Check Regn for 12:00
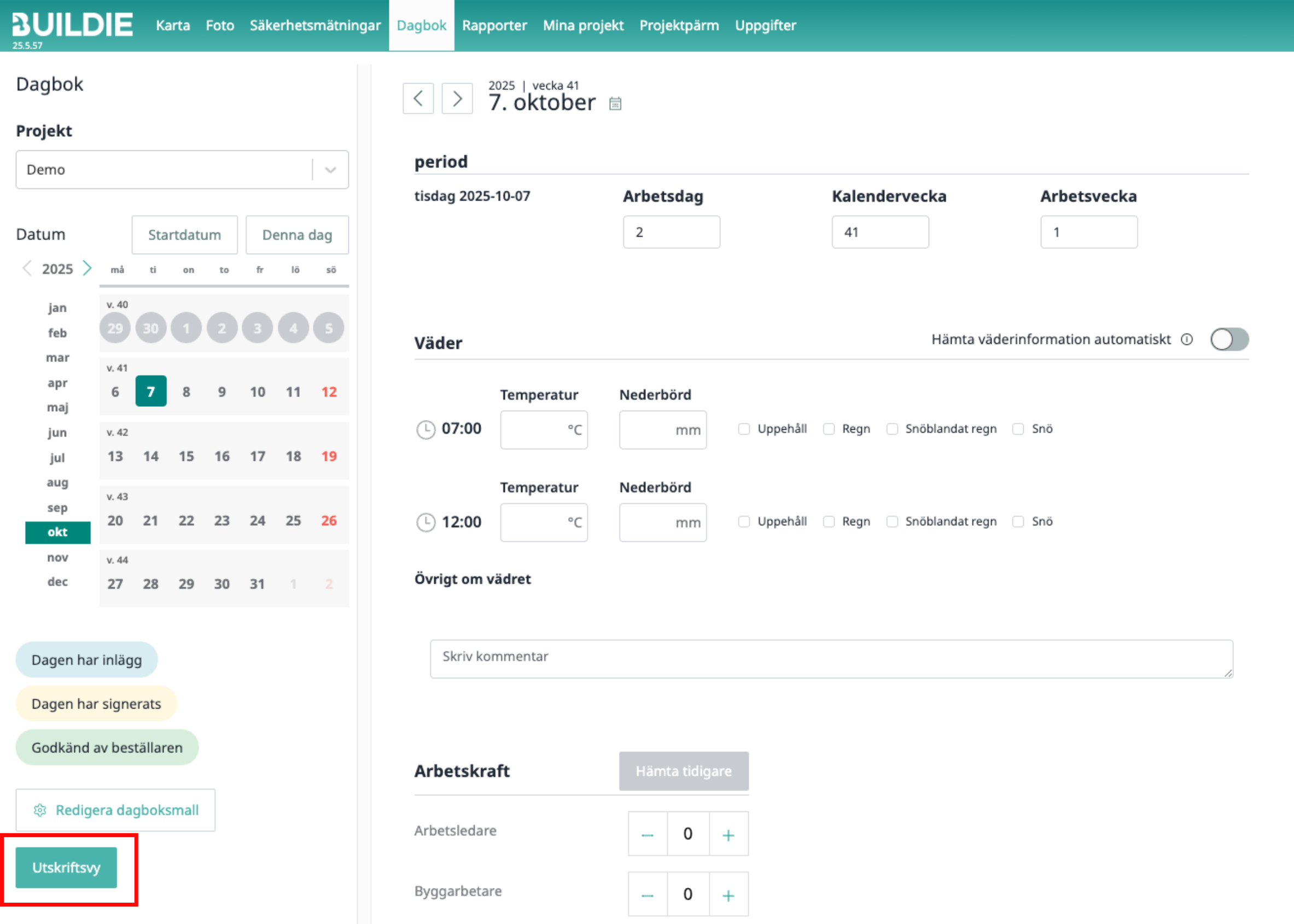1294x924 pixels. pyautogui.click(x=829, y=522)
